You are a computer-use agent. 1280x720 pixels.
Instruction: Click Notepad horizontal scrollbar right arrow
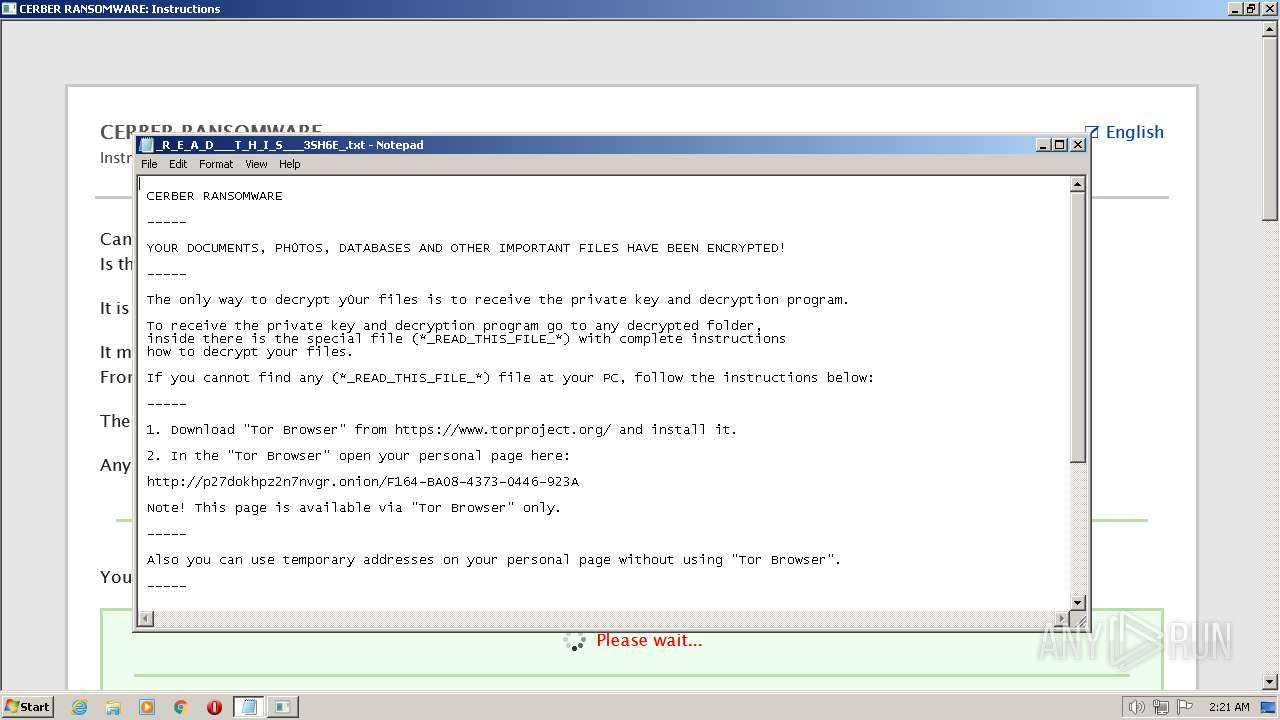click(x=1062, y=619)
